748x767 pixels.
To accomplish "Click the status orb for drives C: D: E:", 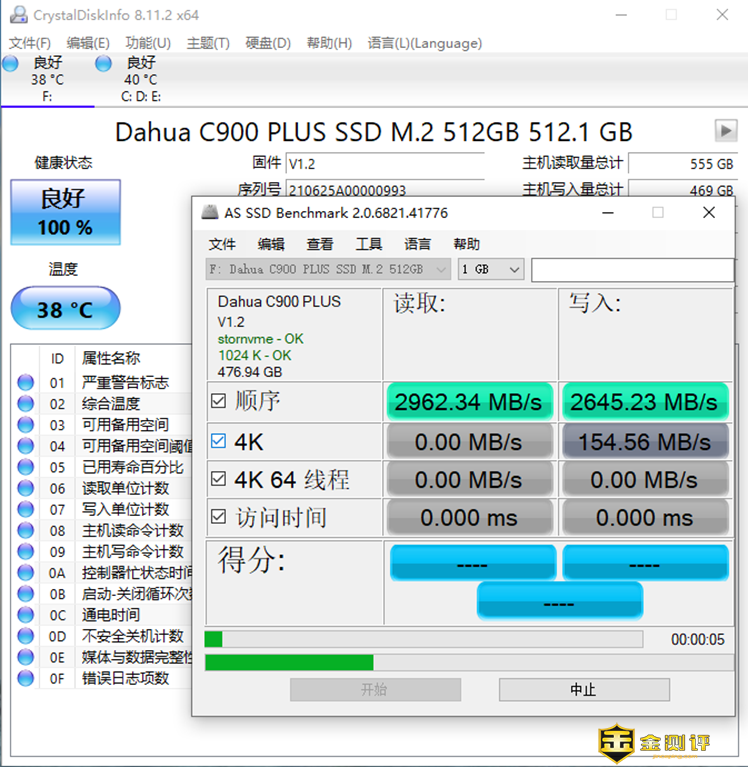I will (104, 63).
